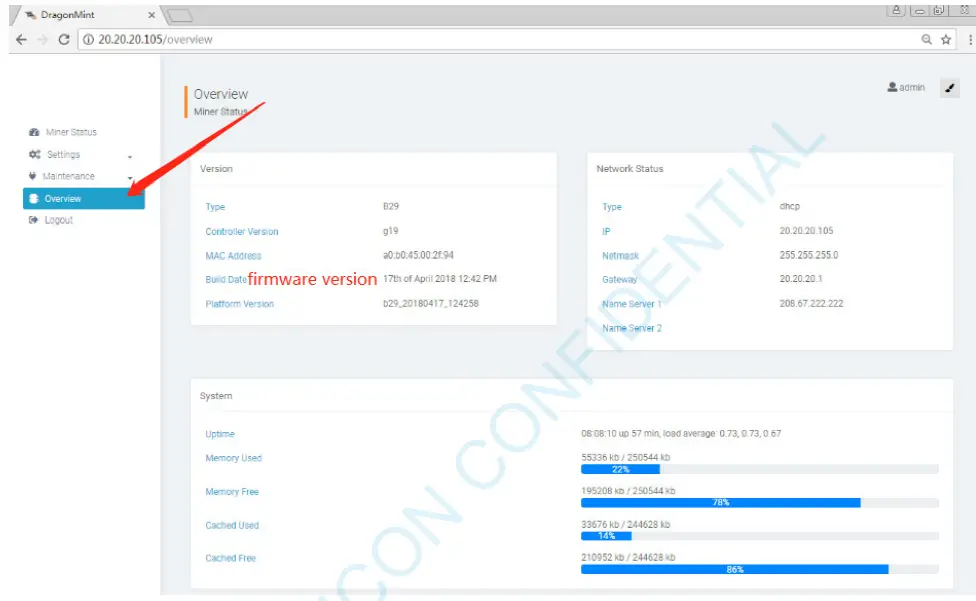
Task: Click the paintbrush theme button
Action: pyautogui.click(x=949, y=88)
